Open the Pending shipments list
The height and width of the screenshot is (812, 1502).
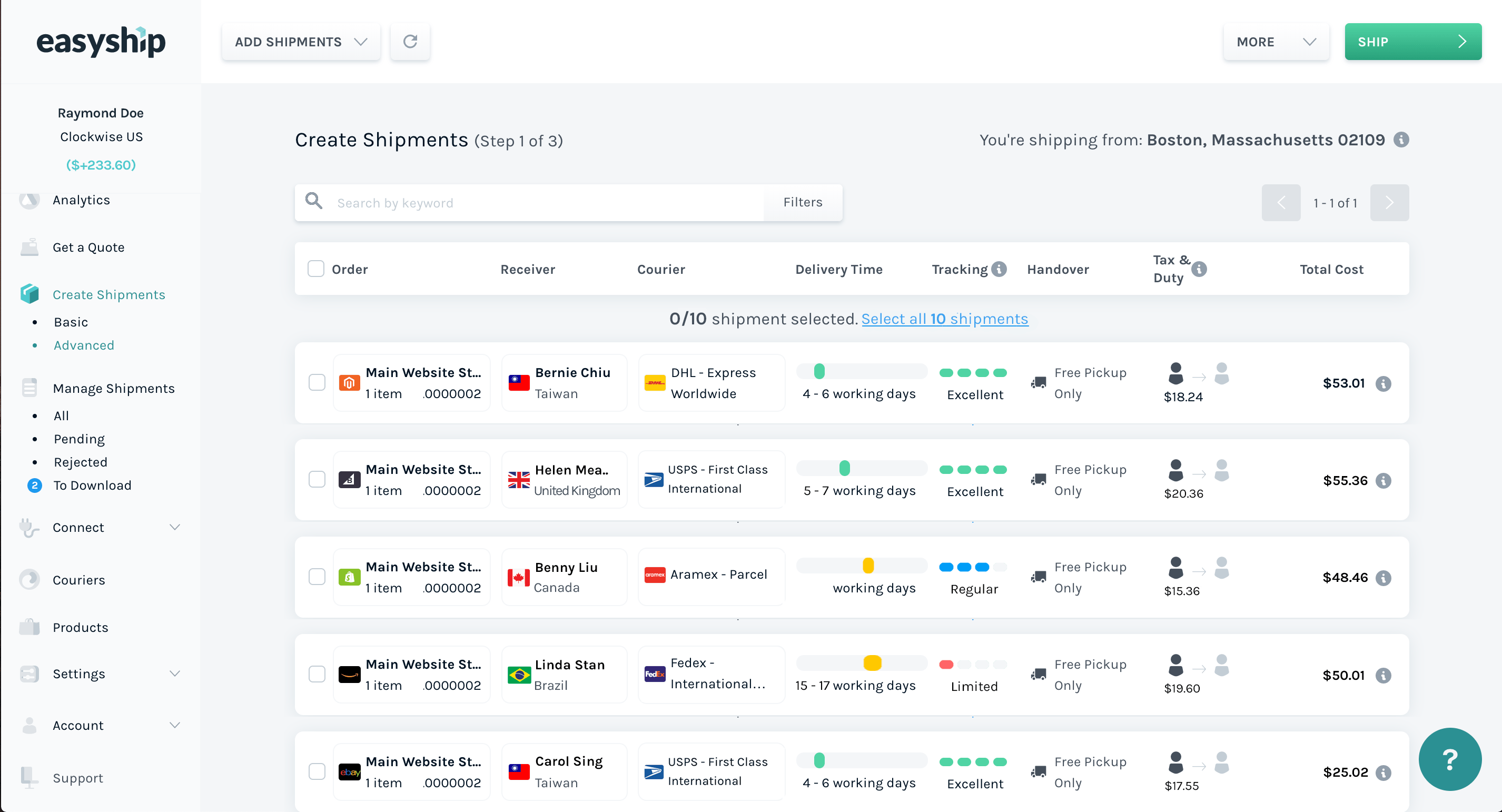tap(78, 438)
